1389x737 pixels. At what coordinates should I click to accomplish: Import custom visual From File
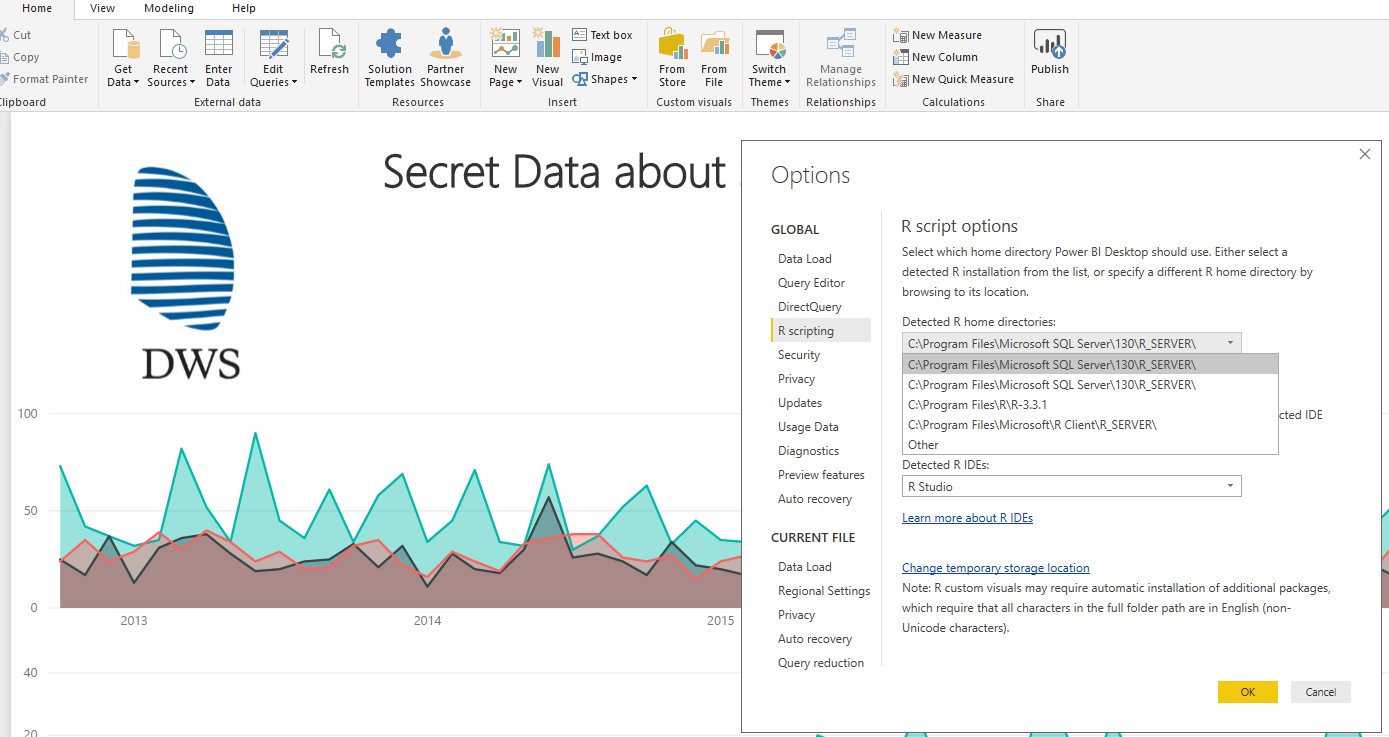pyautogui.click(x=714, y=58)
